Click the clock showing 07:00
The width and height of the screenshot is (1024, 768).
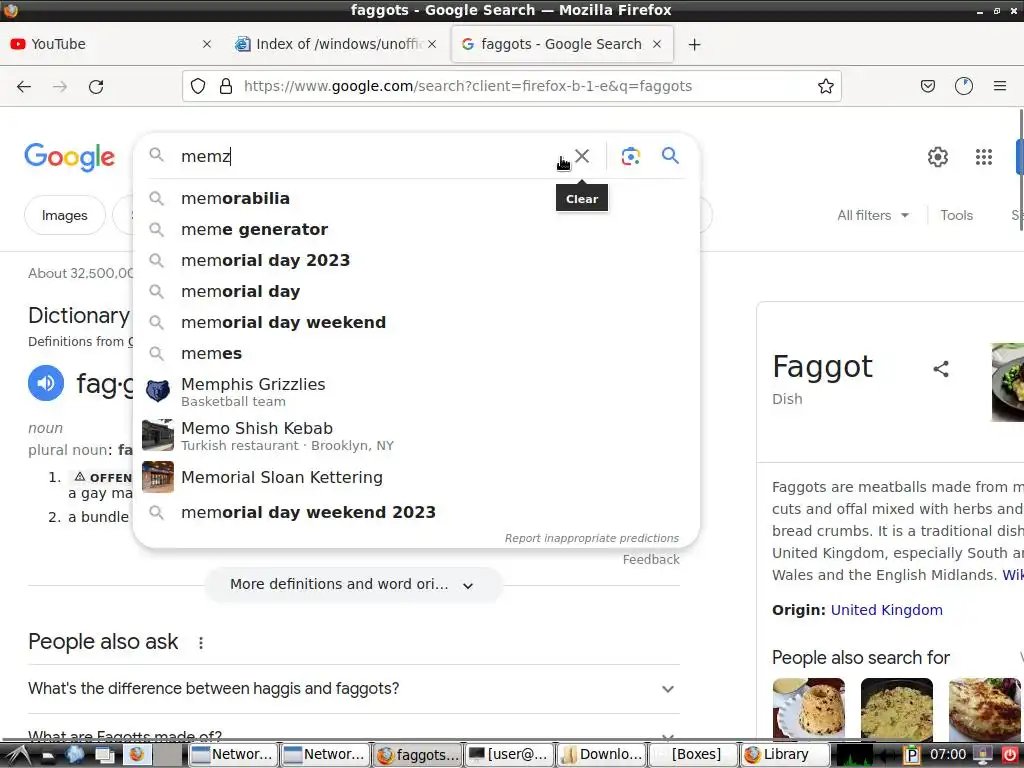pyautogui.click(x=948, y=755)
